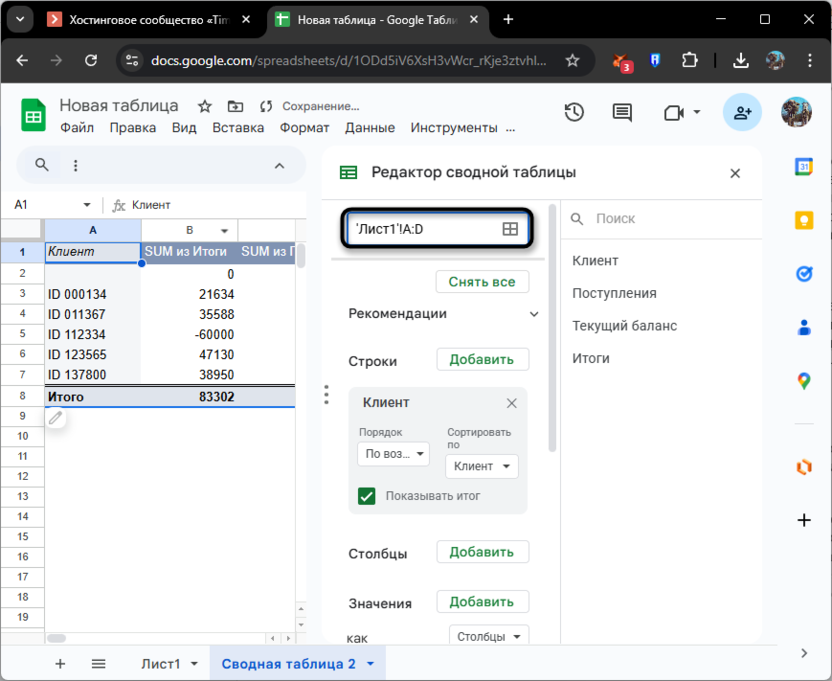
Task: Remove Клиент row field with X
Action: coord(511,403)
